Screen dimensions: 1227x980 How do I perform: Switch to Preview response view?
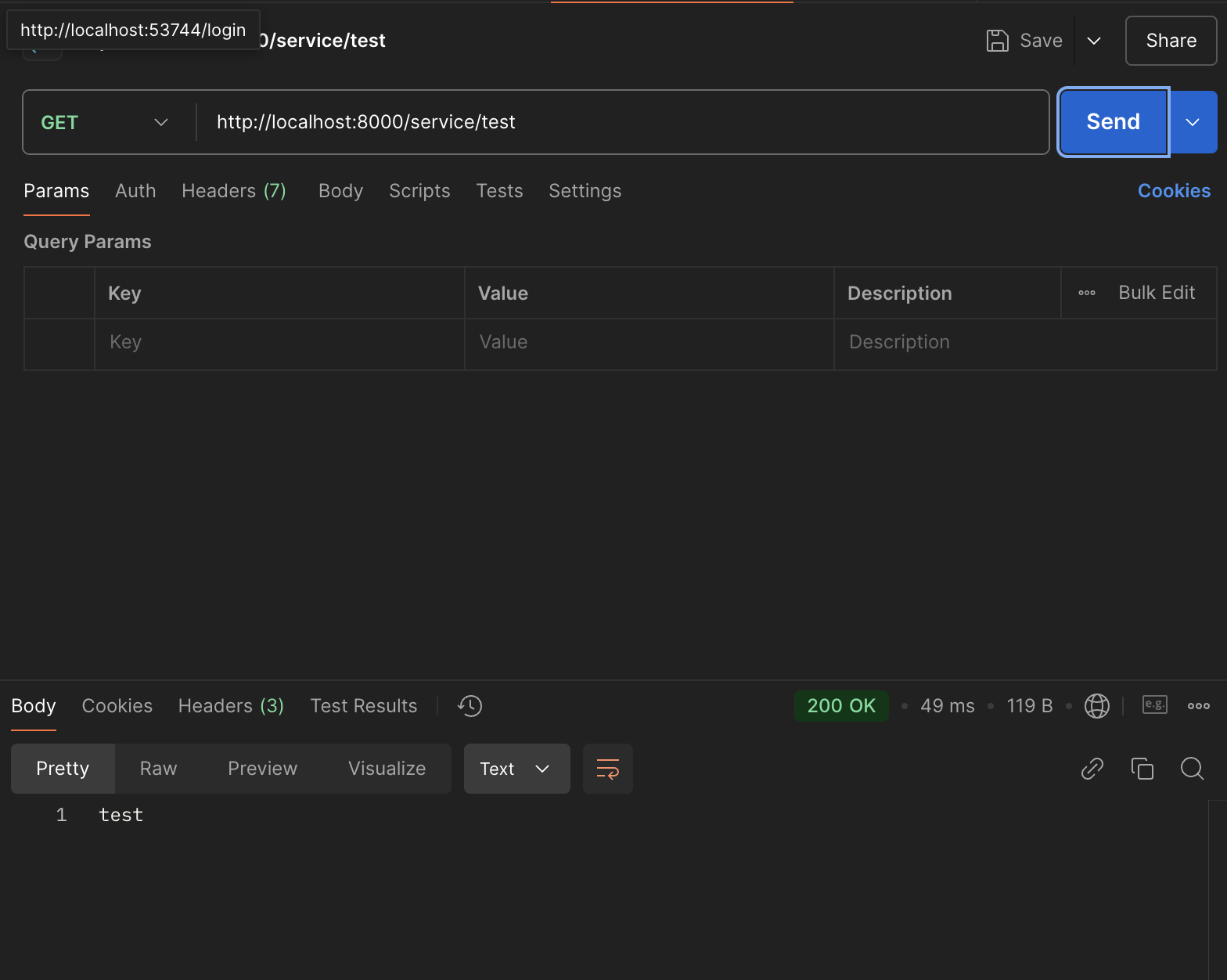click(x=262, y=769)
